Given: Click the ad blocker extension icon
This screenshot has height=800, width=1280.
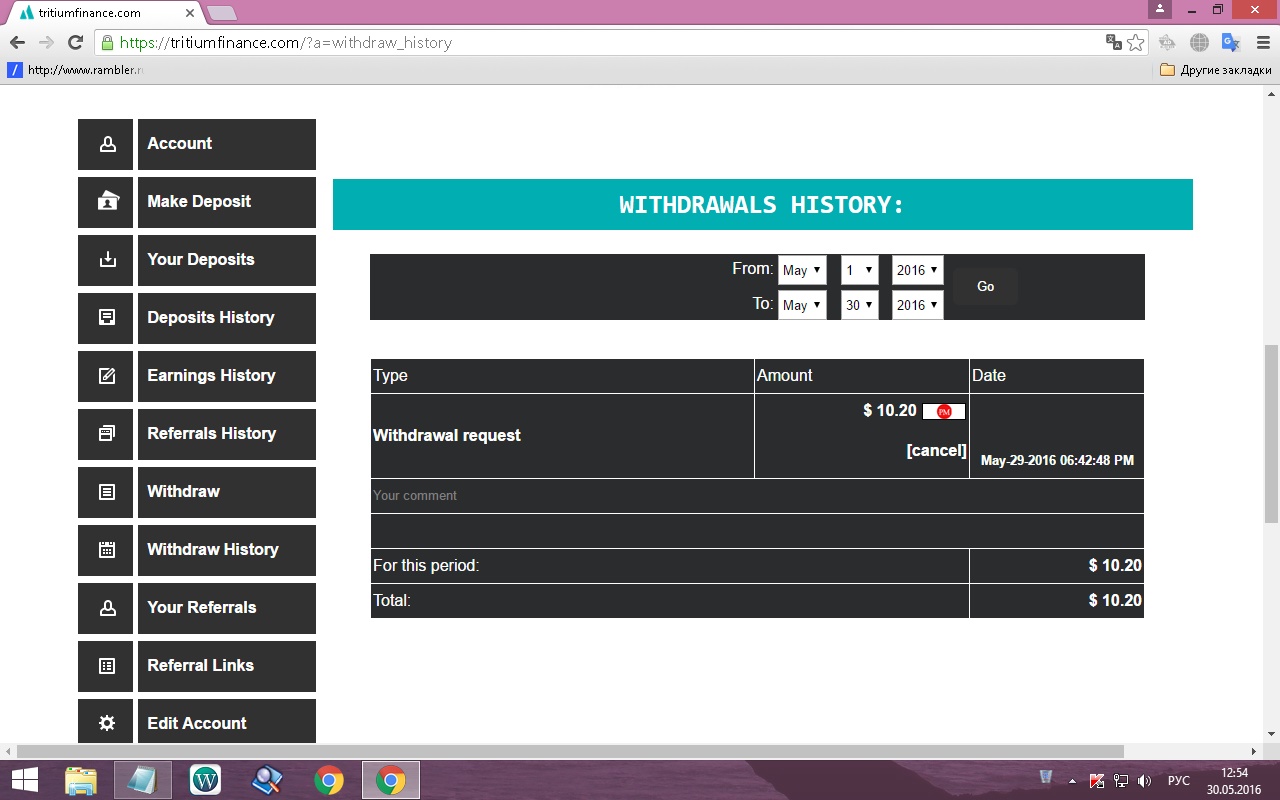Looking at the screenshot, I should pos(1167,42).
